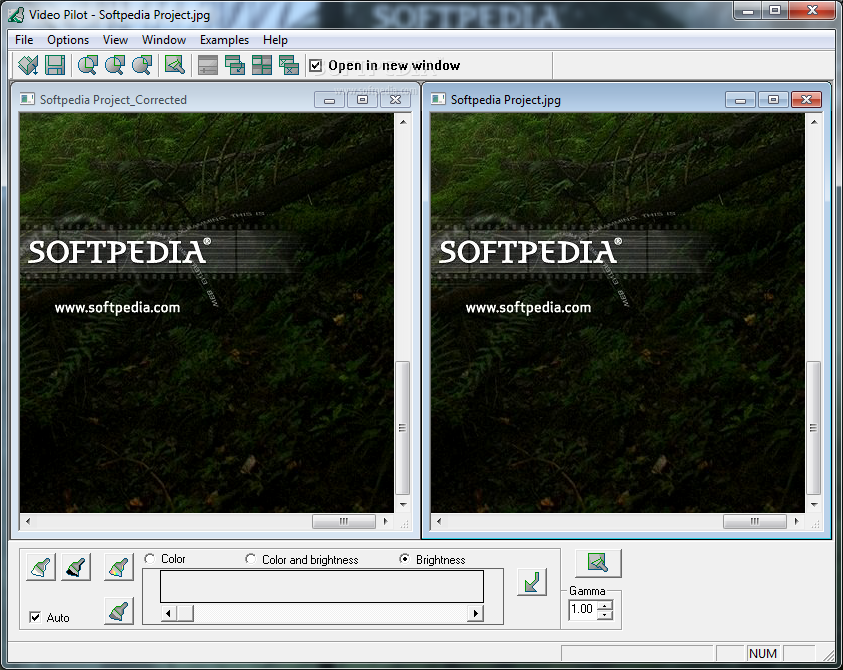Open the Examples menu
This screenshot has width=843, height=670.
pos(224,40)
